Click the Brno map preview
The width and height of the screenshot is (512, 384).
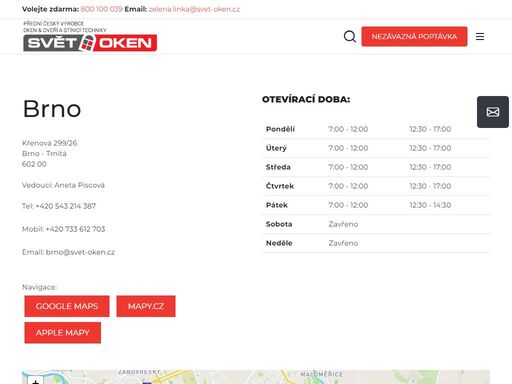tap(256, 377)
